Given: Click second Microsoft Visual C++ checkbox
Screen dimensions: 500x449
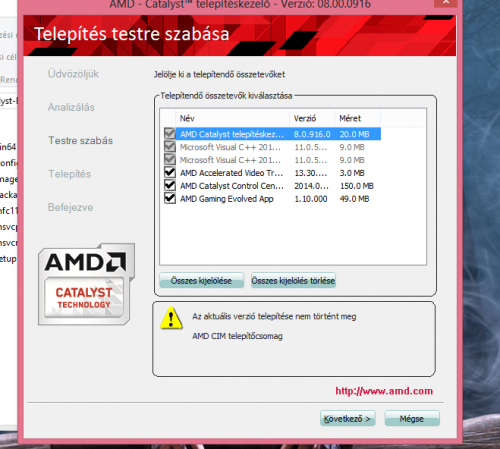Looking at the screenshot, I should click(x=170, y=160).
